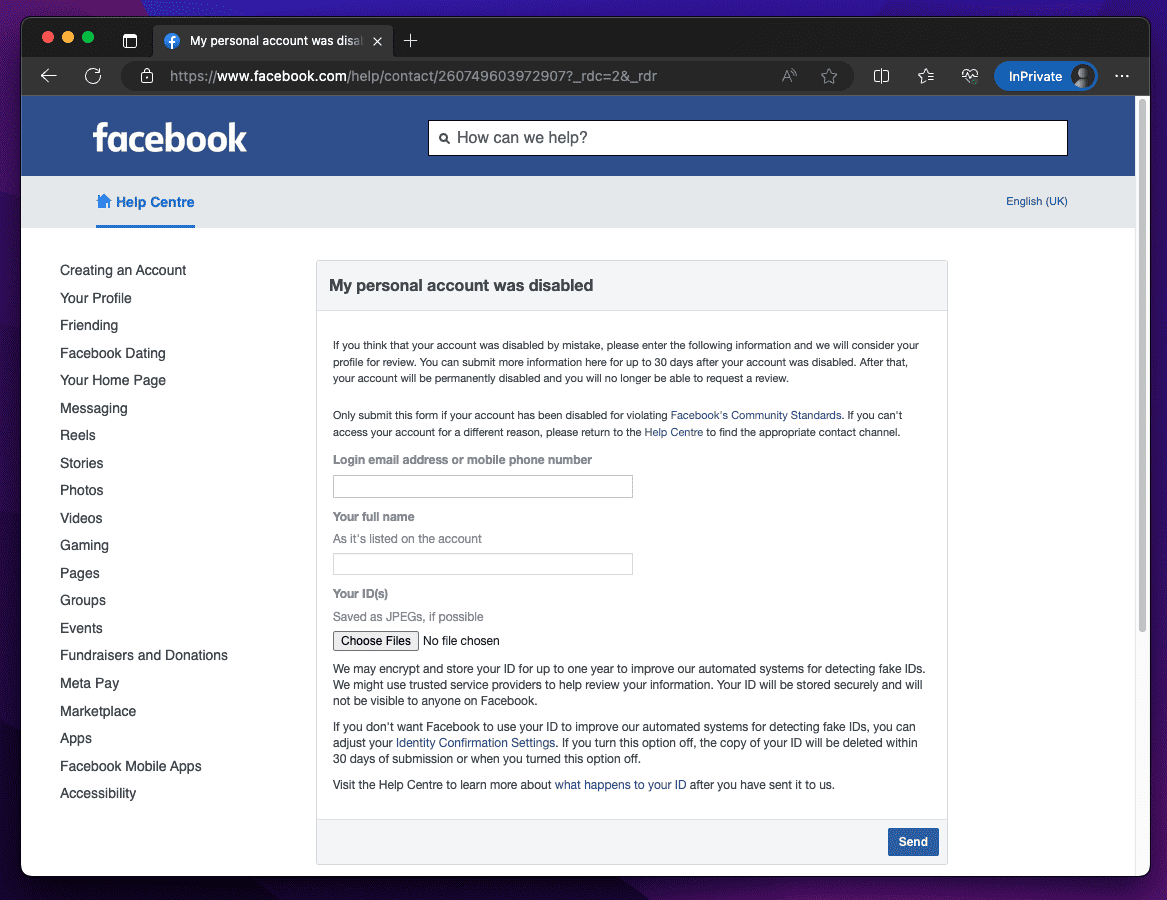Image resolution: width=1167 pixels, height=900 pixels.
Task: Open Facebook's Community Standards link
Action: [755, 415]
